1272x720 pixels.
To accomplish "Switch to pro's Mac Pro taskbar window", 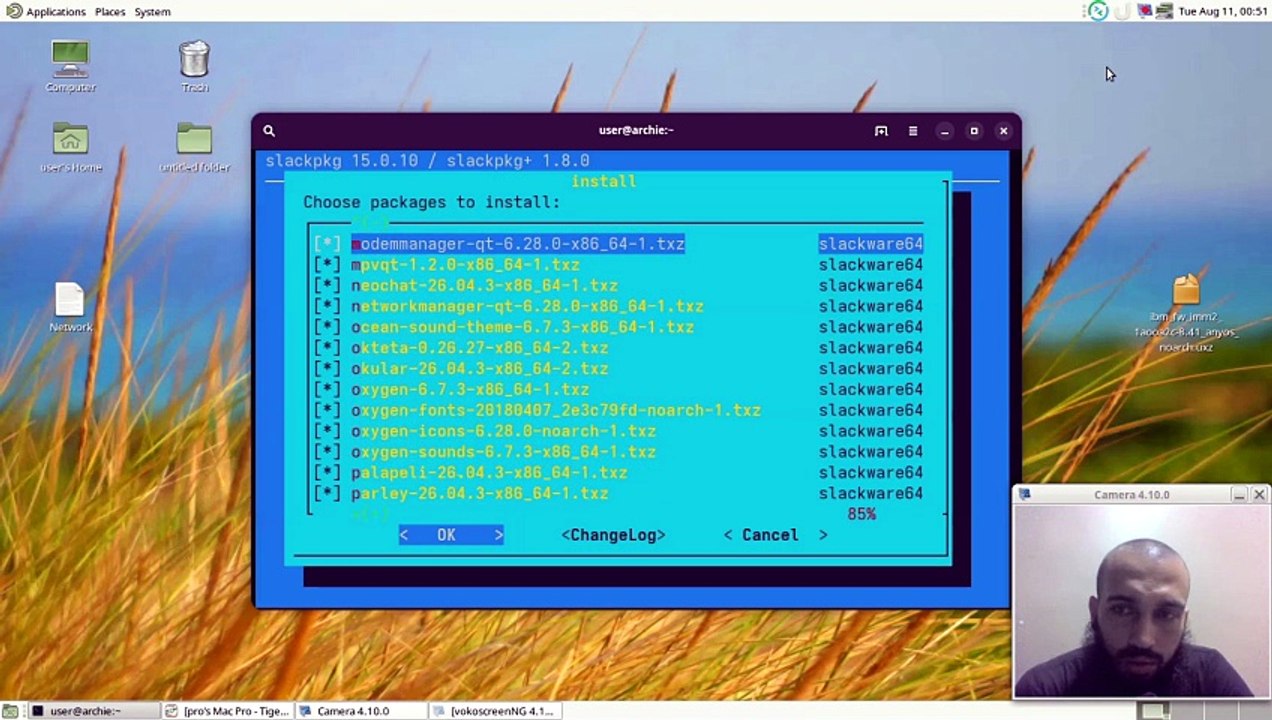I will [x=228, y=711].
